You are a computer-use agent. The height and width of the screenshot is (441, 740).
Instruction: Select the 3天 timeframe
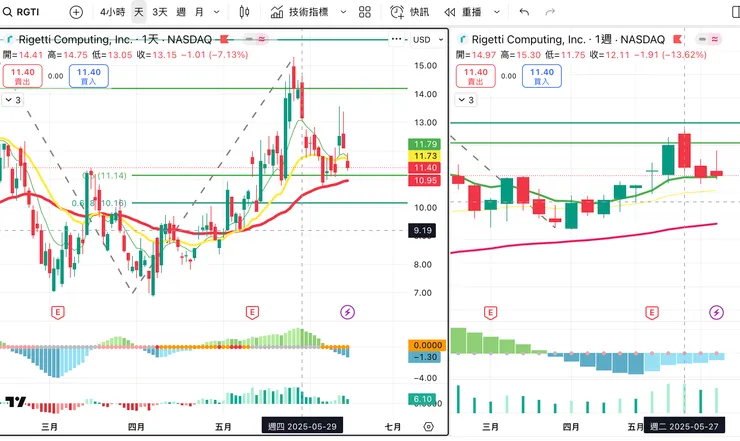click(x=160, y=12)
